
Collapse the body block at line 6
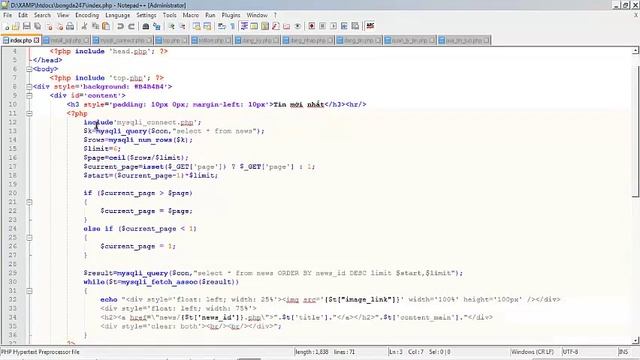tap(29, 69)
